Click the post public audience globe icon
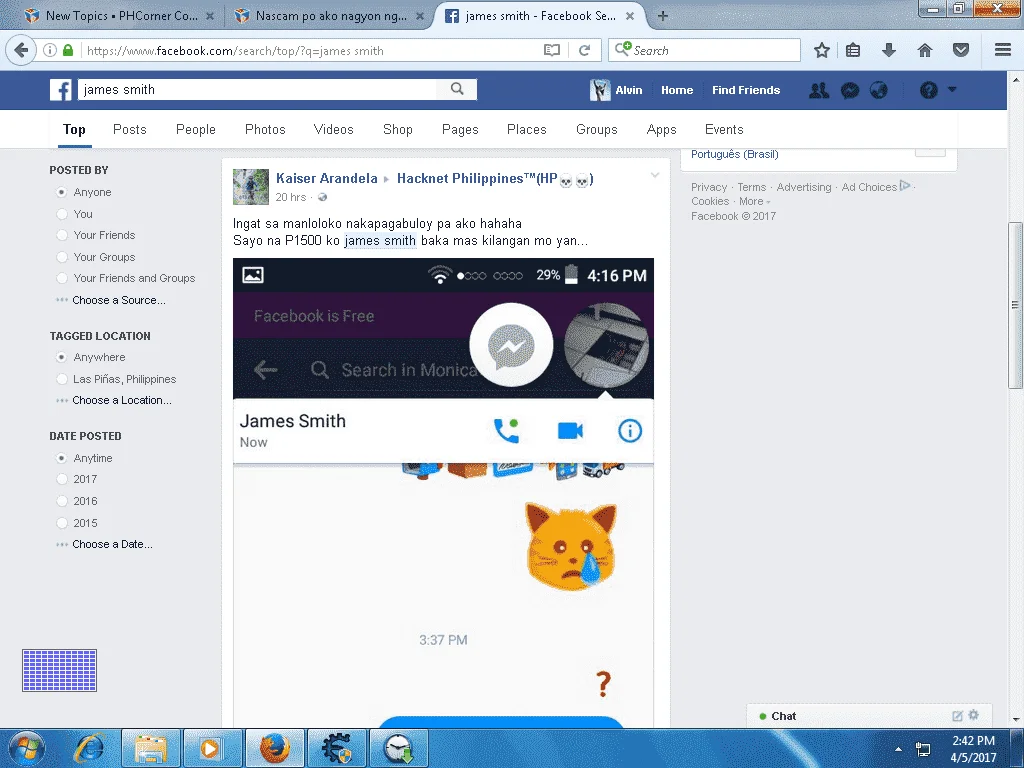1024x768 pixels. pos(322,197)
